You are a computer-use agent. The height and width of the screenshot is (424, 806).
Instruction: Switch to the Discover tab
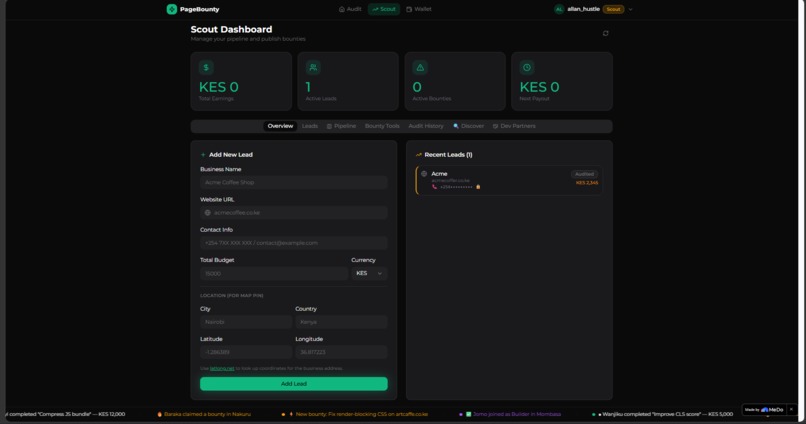click(x=468, y=126)
